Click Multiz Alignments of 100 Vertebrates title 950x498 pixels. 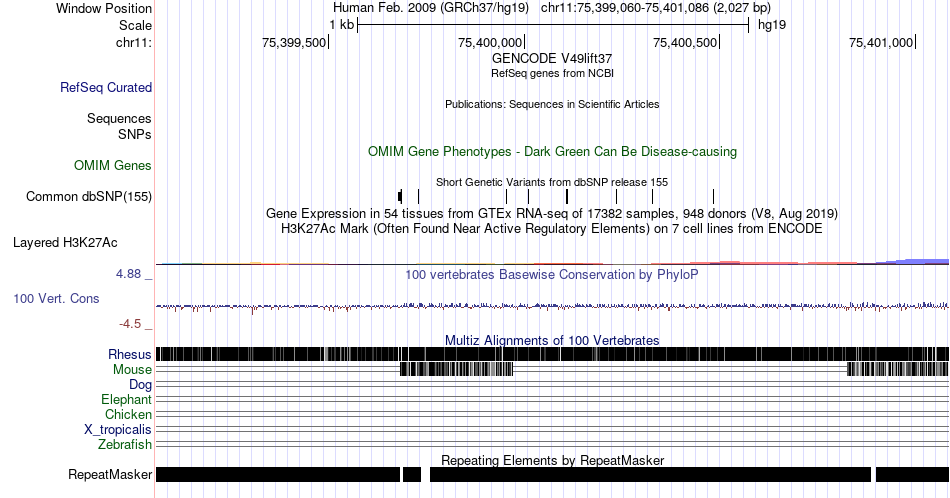552,340
